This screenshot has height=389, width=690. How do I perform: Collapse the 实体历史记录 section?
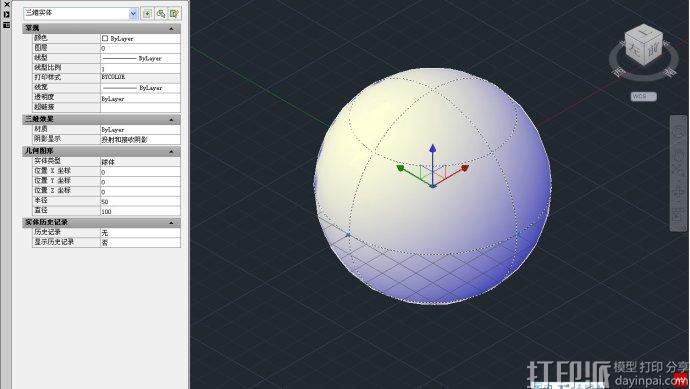171,223
